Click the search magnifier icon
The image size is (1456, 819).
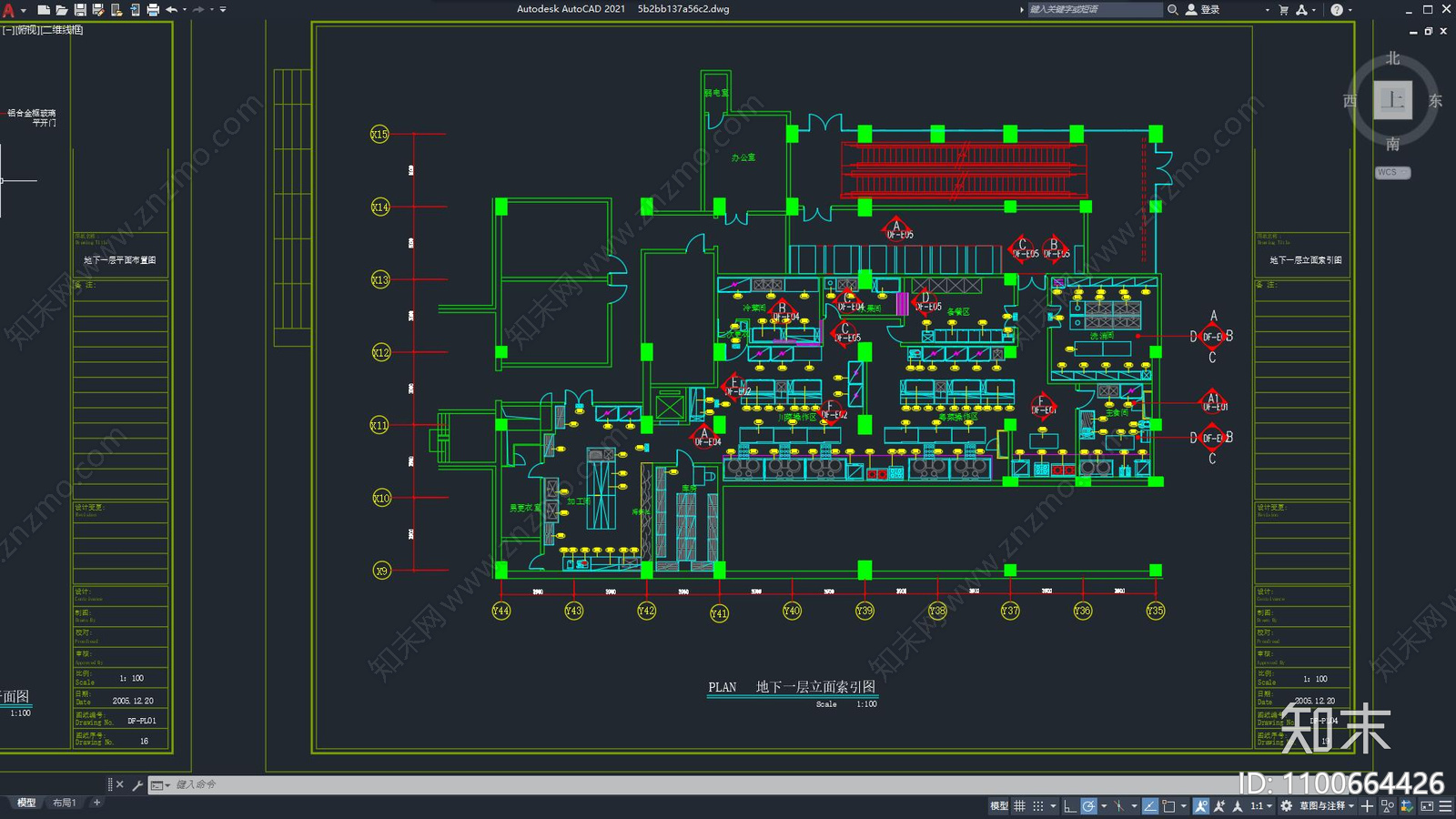click(1173, 9)
